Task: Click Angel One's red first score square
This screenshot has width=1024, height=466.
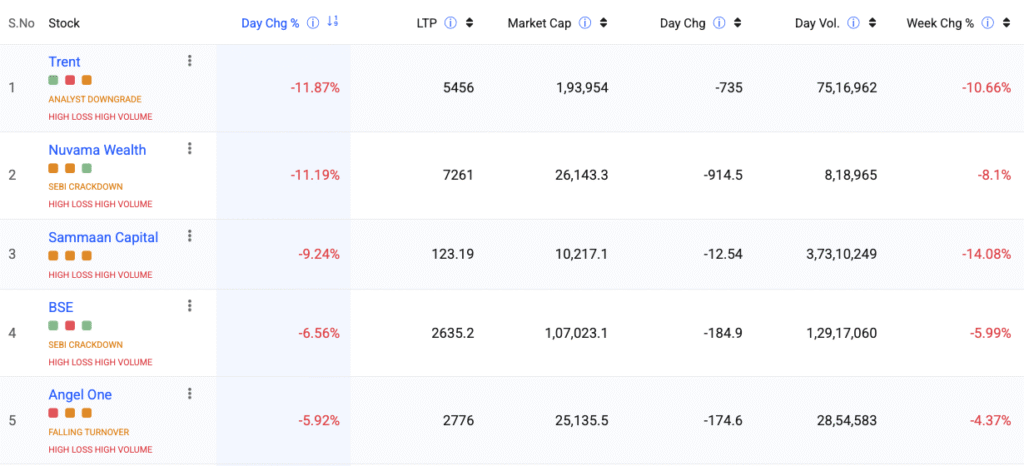Action: (54, 412)
